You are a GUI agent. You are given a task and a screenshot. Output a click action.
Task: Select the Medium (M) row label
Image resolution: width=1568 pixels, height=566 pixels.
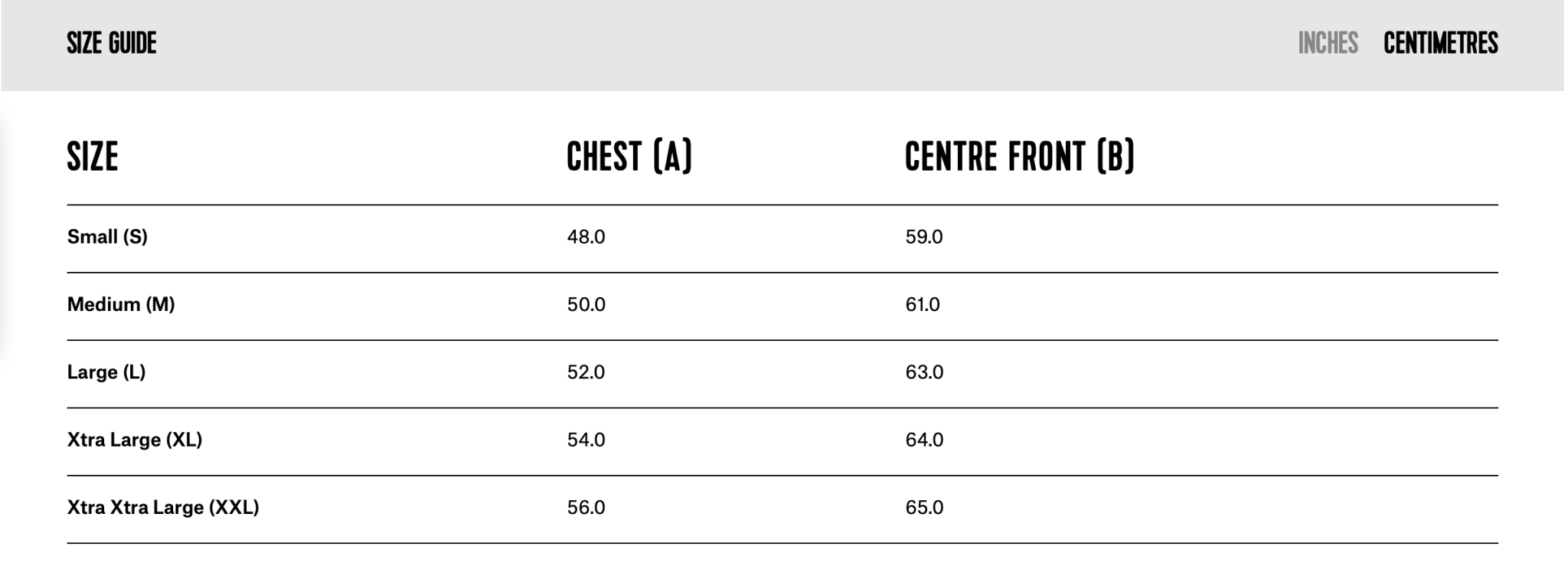click(121, 305)
